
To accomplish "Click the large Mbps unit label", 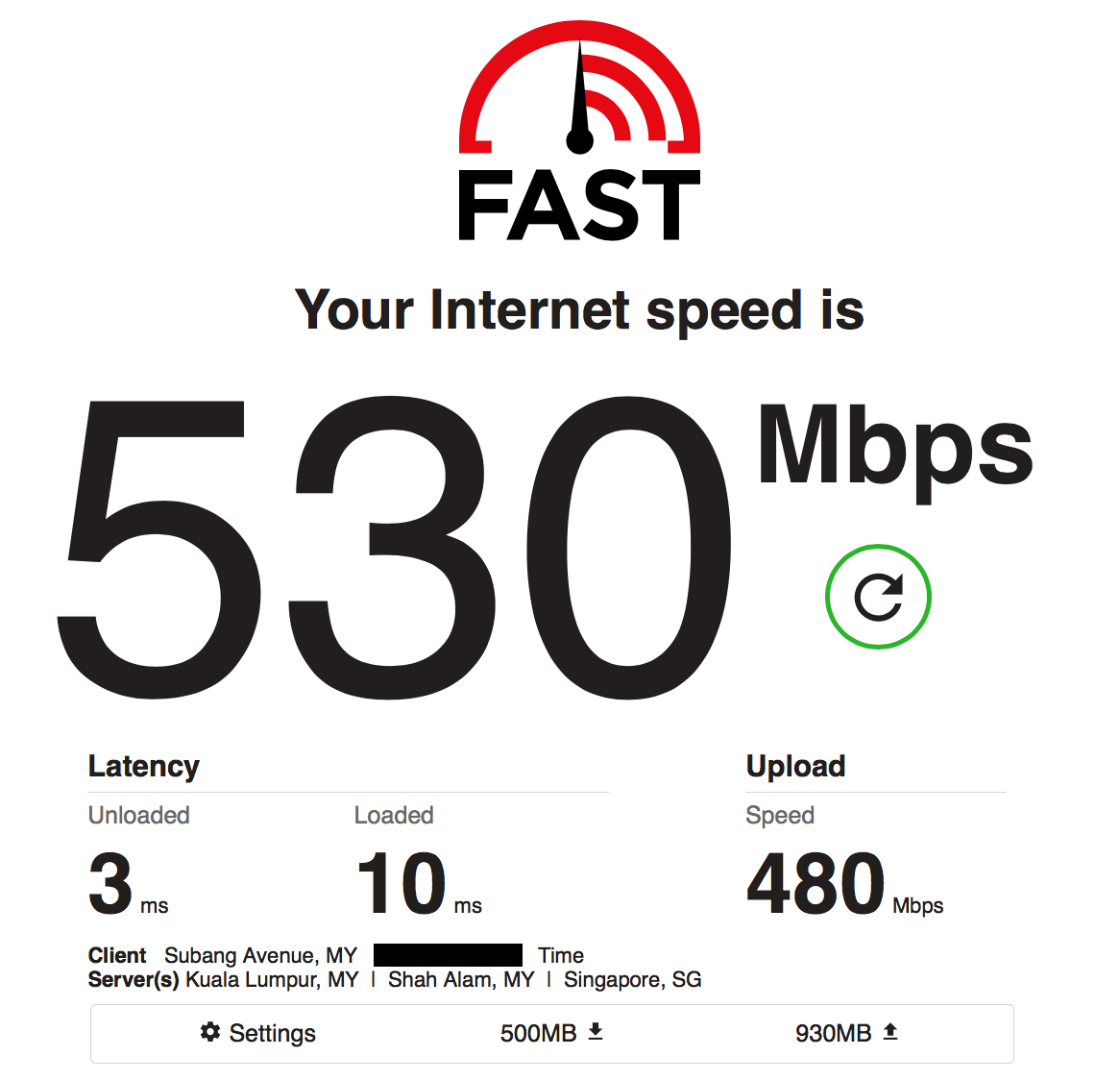I will pos(895,452).
